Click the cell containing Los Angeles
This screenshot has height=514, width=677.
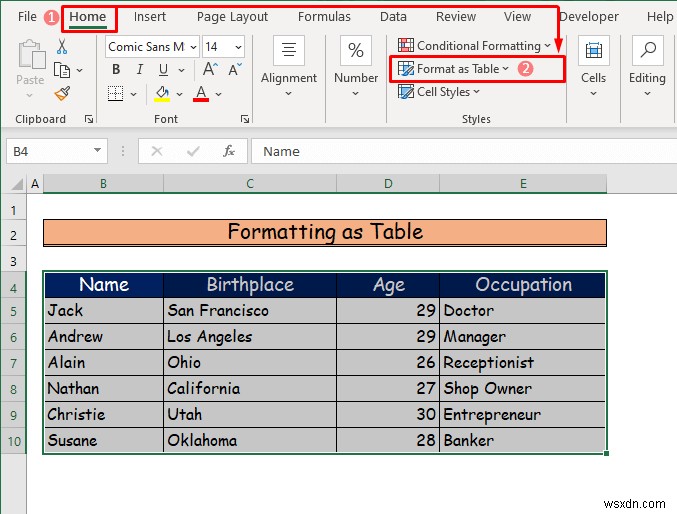pyautogui.click(x=250, y=336)
